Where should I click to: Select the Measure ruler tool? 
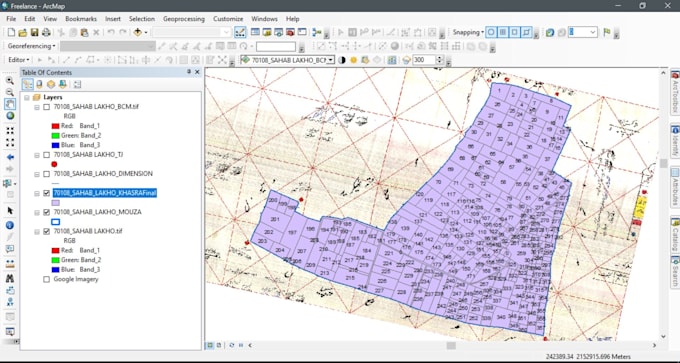point(10,264)
